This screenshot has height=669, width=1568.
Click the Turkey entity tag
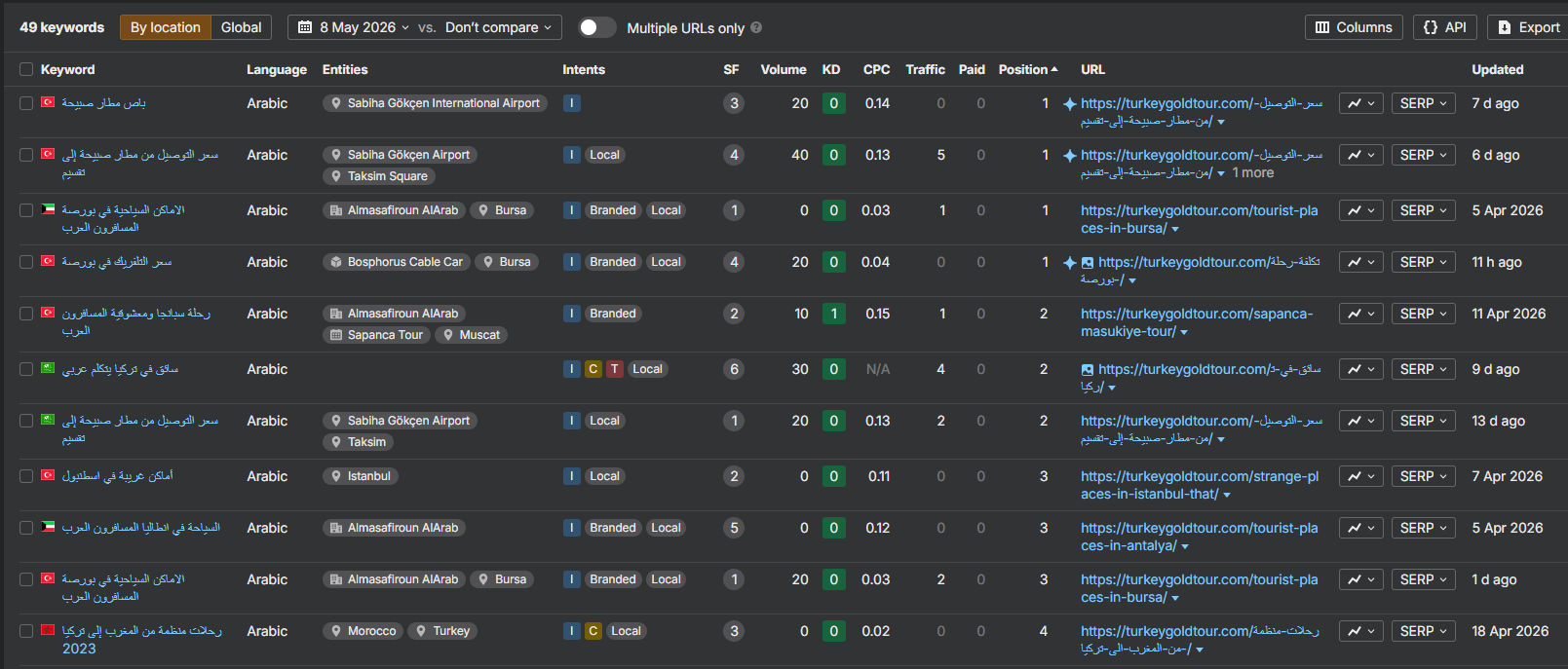click(442, 631)
